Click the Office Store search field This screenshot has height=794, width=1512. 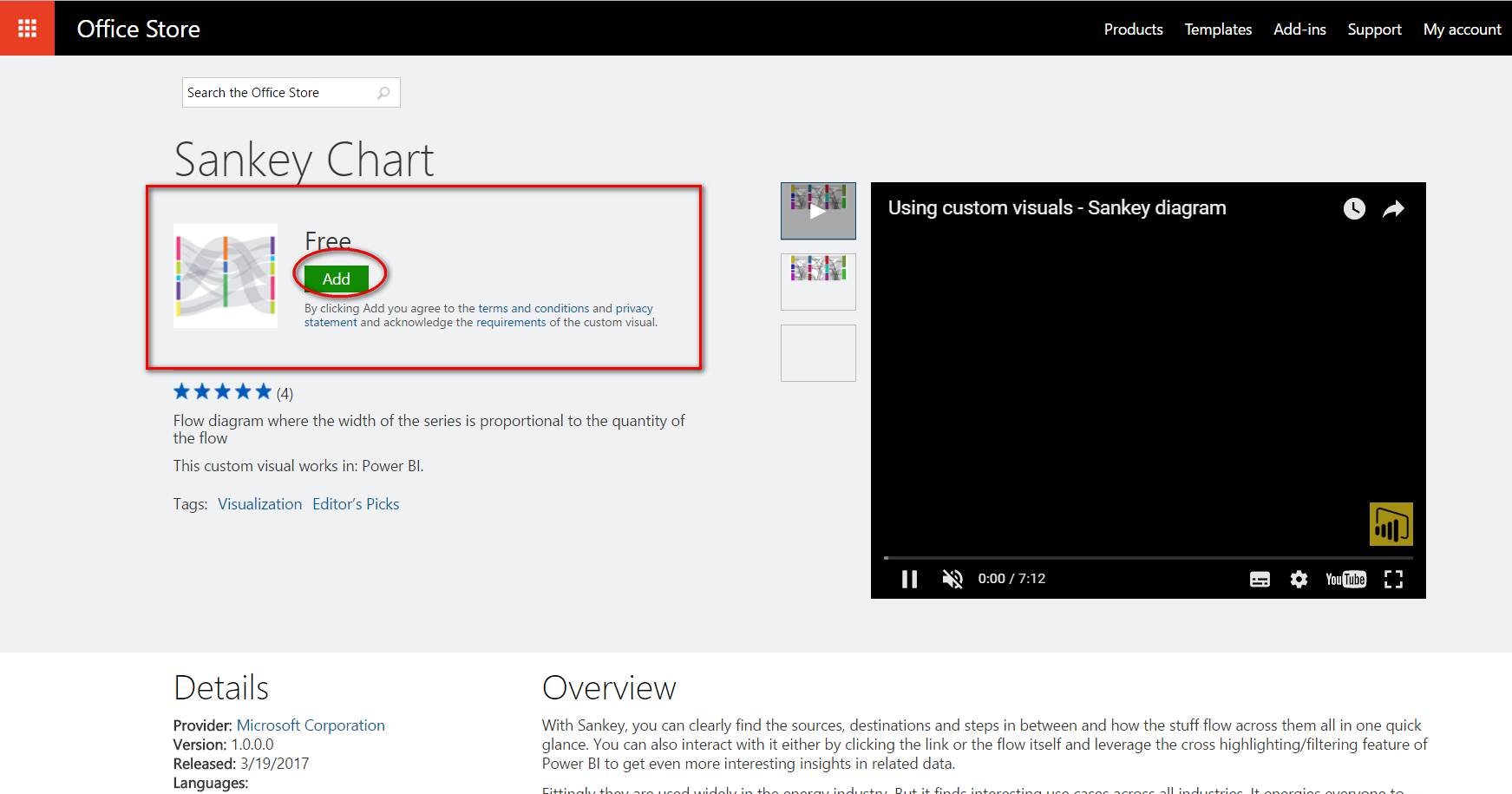click(x=291, y=93)
